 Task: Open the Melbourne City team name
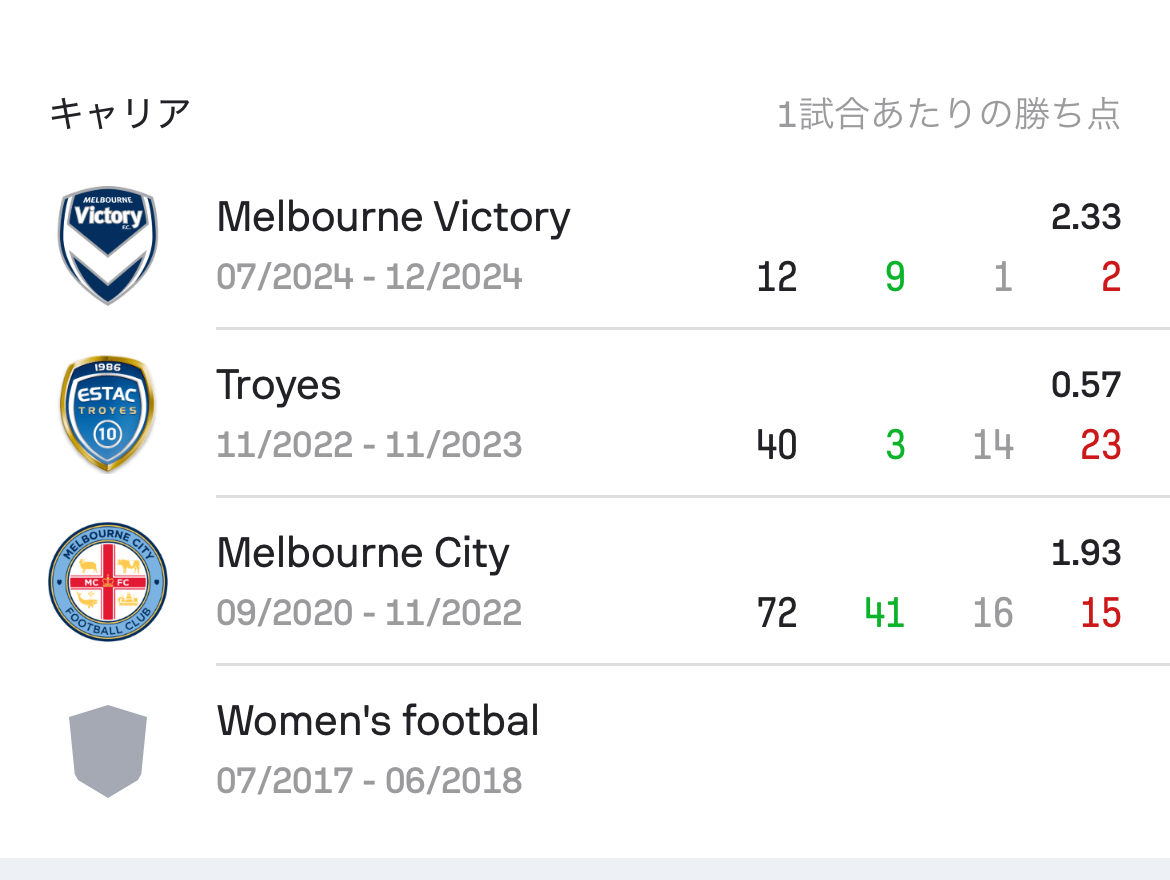coord(363,554)
